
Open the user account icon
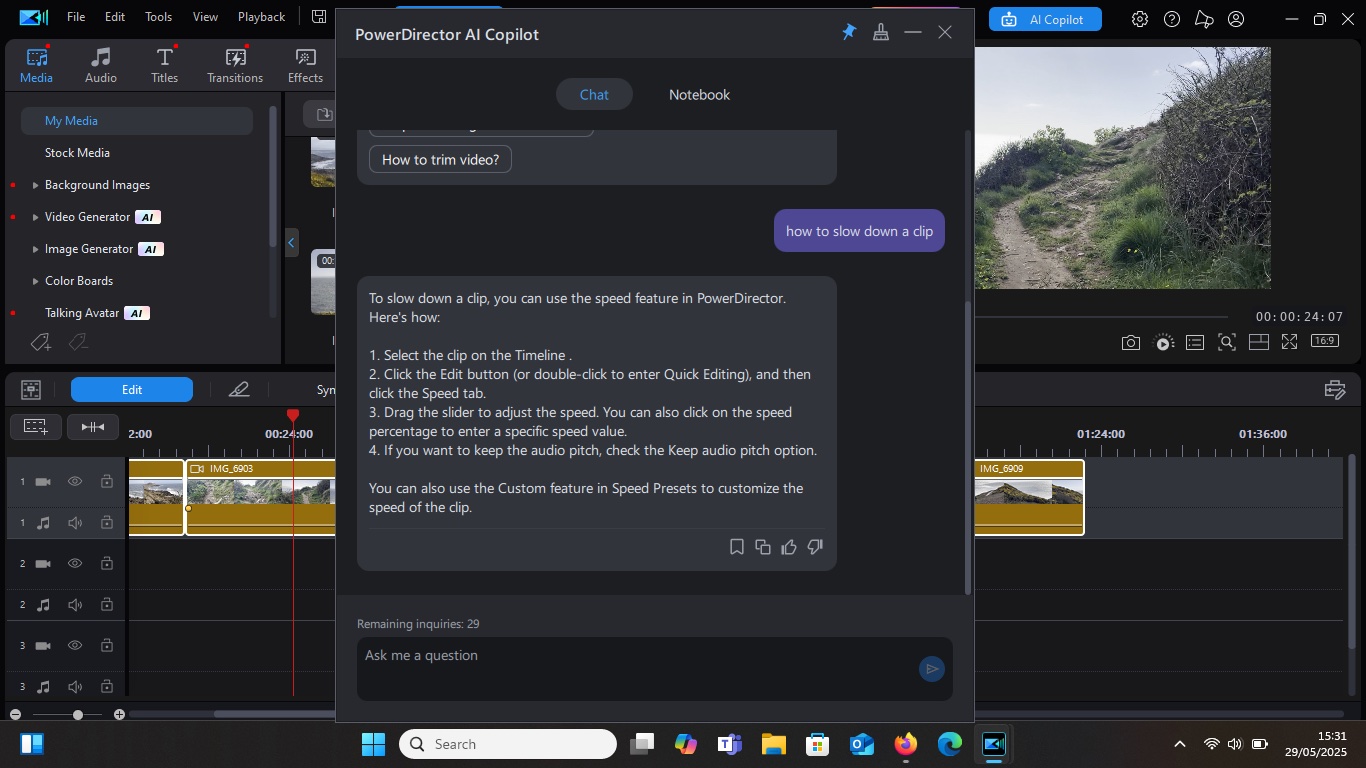(1236, 19)
